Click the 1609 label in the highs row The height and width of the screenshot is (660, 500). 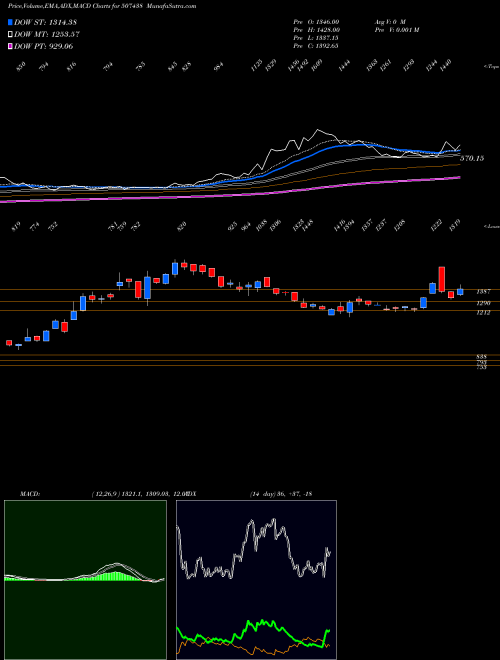316,66
